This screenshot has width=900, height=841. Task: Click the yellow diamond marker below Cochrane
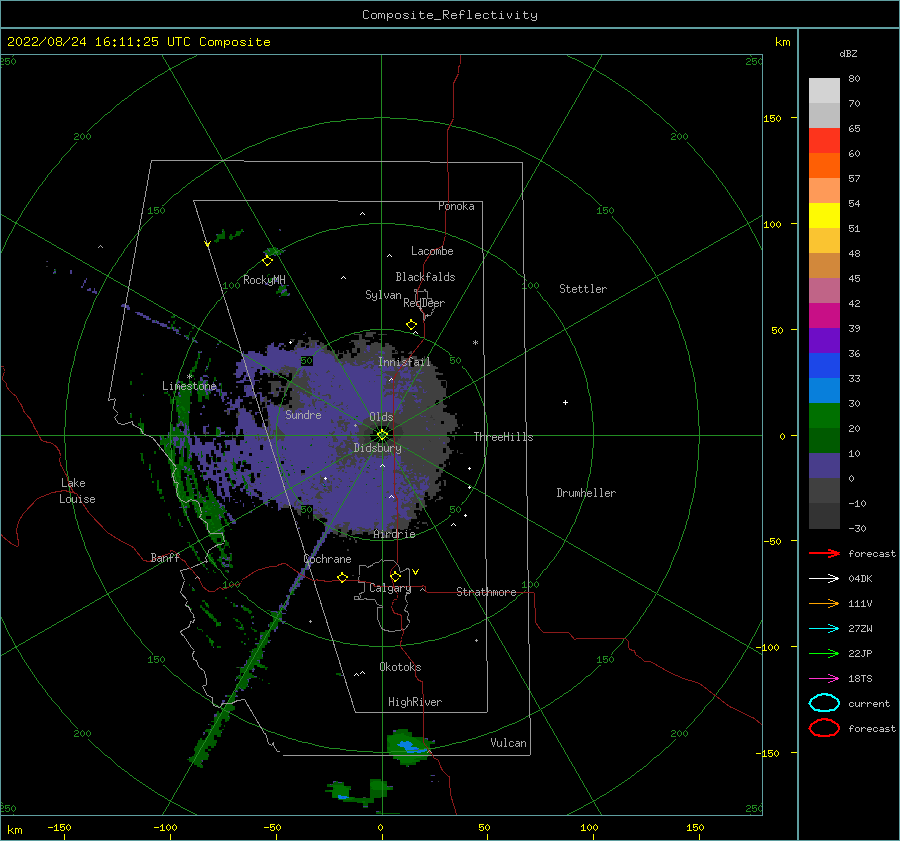point(343,578)
